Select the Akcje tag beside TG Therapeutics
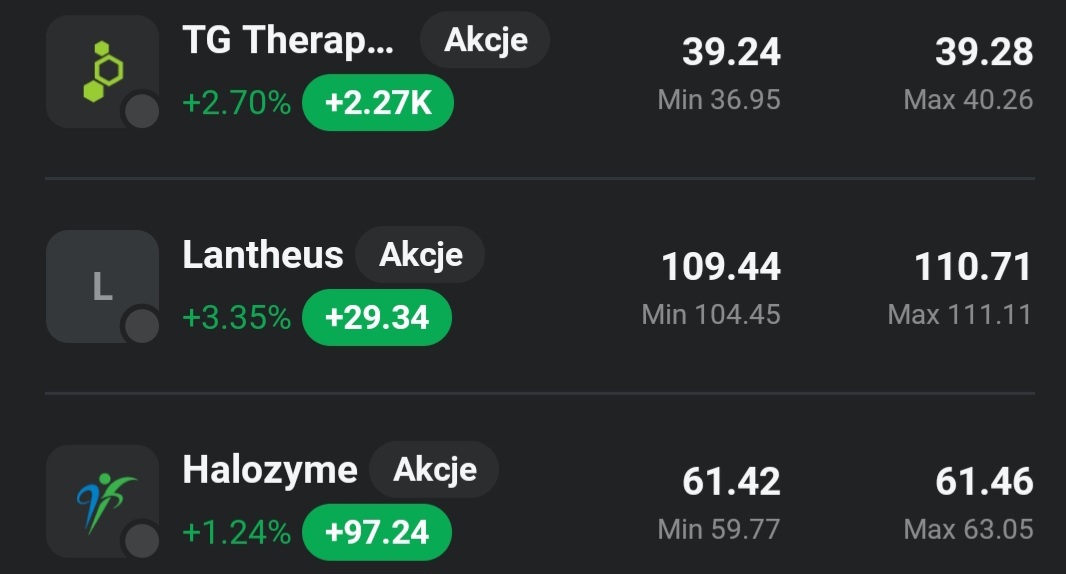The image size is (1066, 574). pyautogui.click(x=485, y=41)
